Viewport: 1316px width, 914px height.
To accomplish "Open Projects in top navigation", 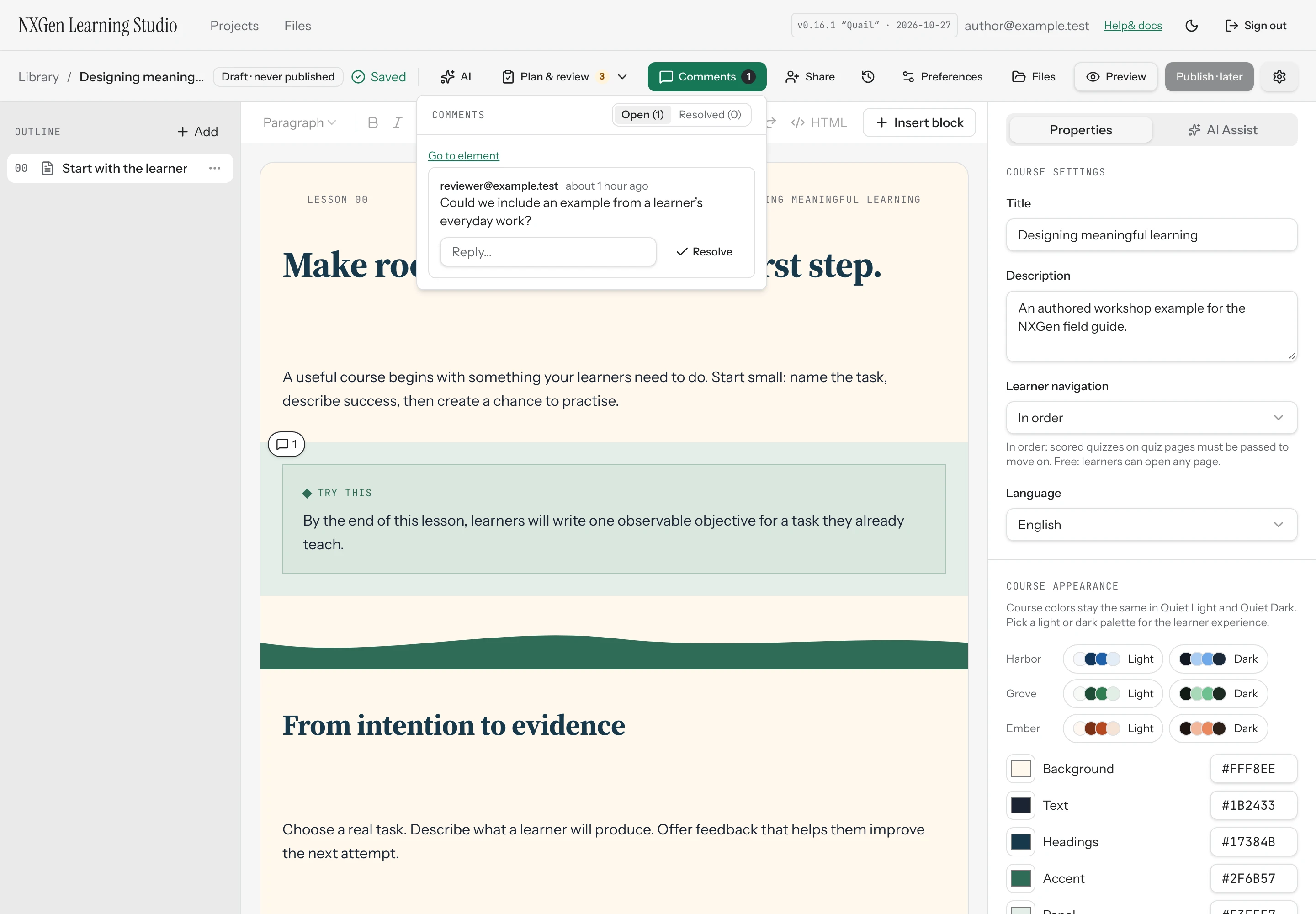I will pos(234,26).
